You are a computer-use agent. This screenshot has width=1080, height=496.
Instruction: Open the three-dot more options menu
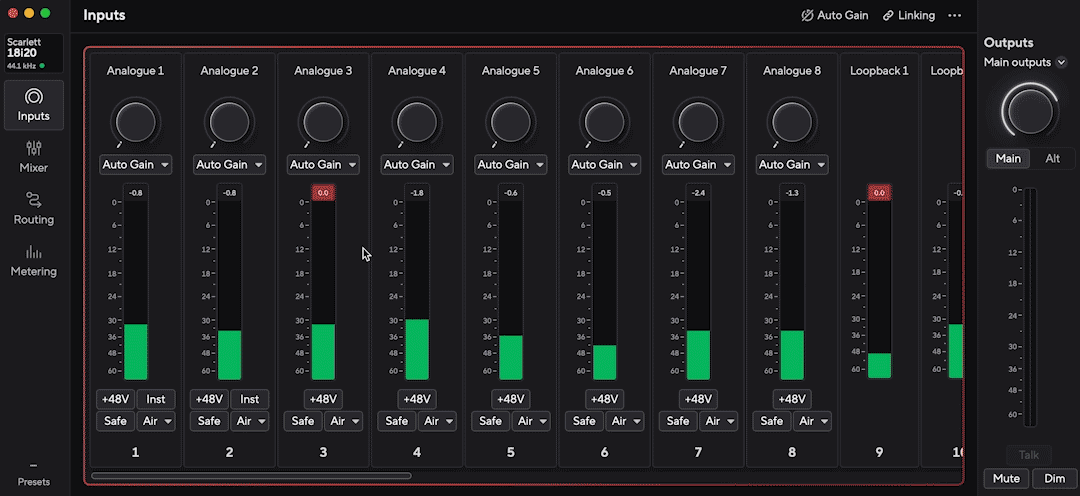954,15
